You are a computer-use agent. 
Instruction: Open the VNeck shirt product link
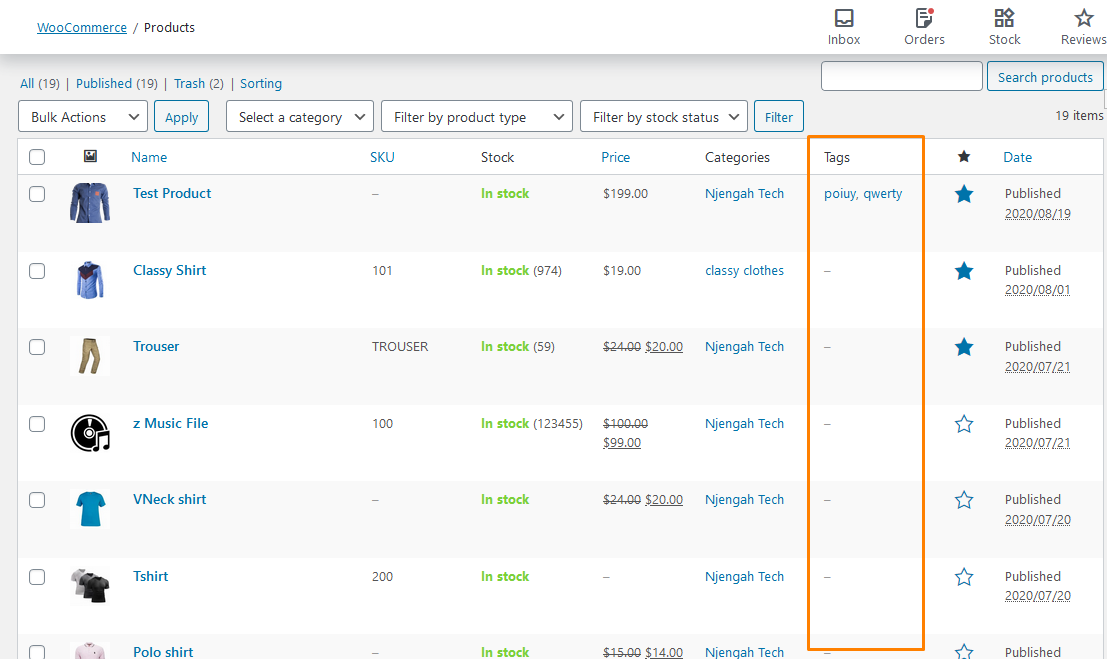point(169,500)
